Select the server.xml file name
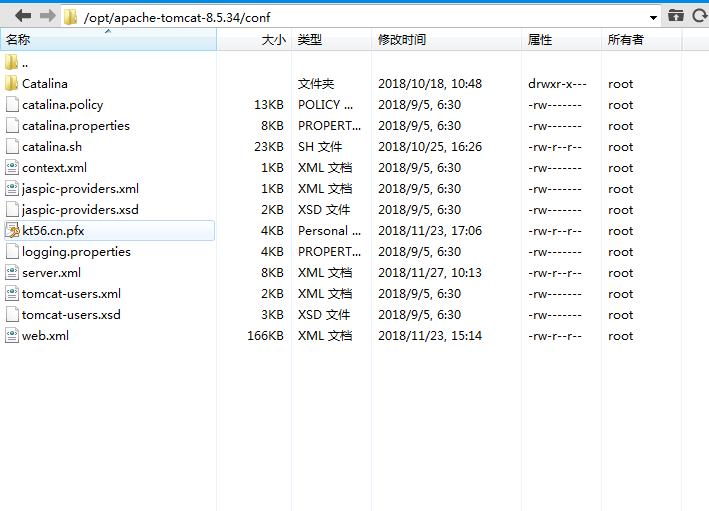This screenshot has width=709, height=511. tap(51, 273)
